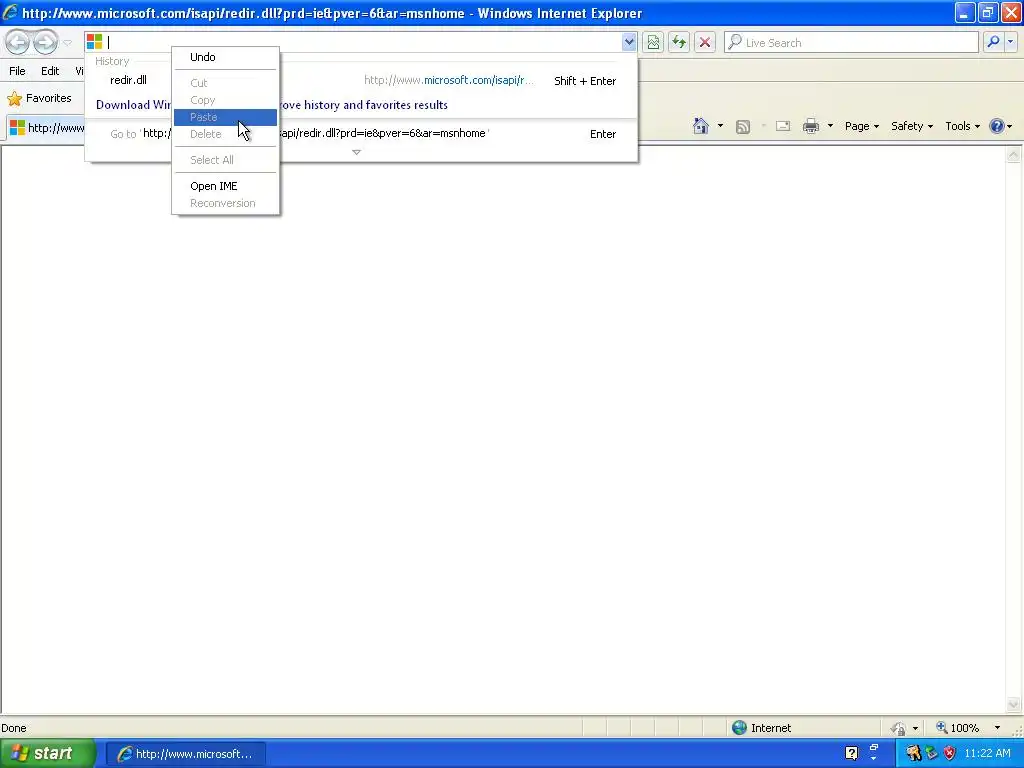Click the Home icon in command bar
Viewport: 1024px width, 768px height.
point(701,126)
